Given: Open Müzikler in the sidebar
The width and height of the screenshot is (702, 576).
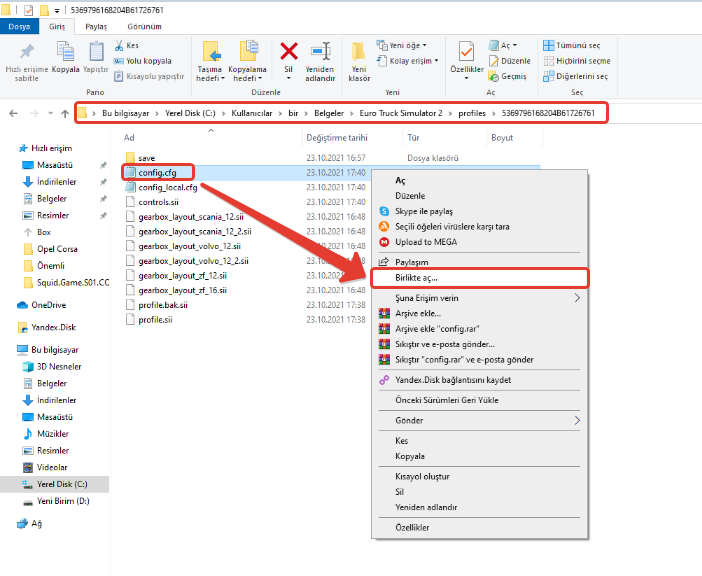Looking at the screenshot, I should [x=47, y=434].
